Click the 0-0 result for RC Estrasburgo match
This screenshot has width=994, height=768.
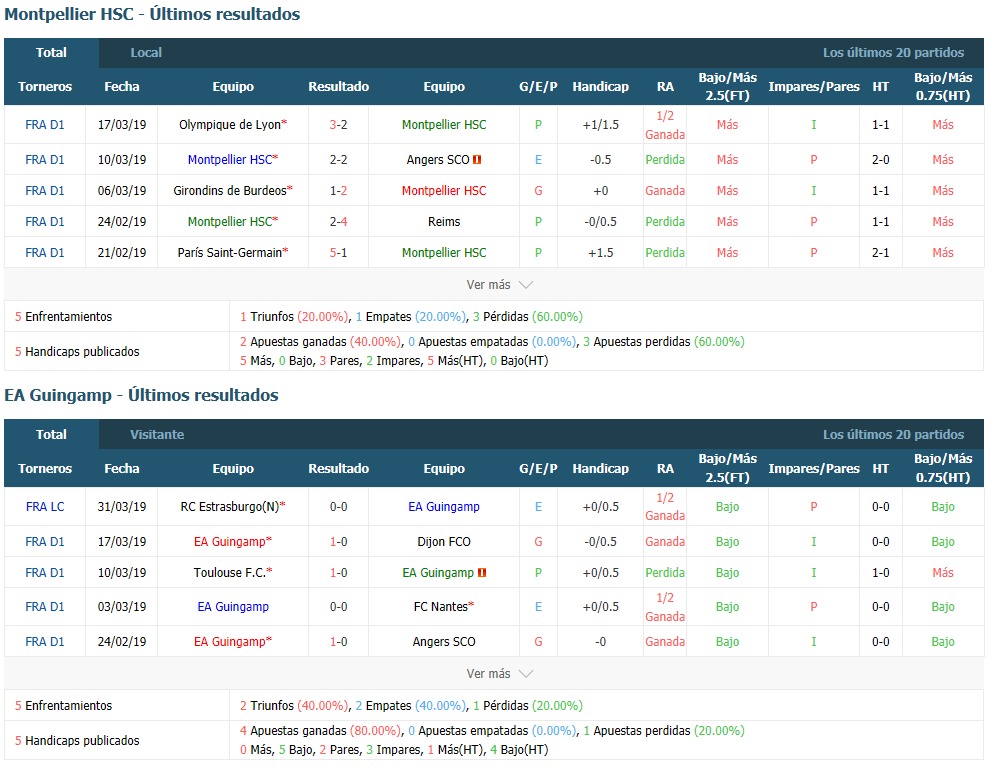[339, 507]
